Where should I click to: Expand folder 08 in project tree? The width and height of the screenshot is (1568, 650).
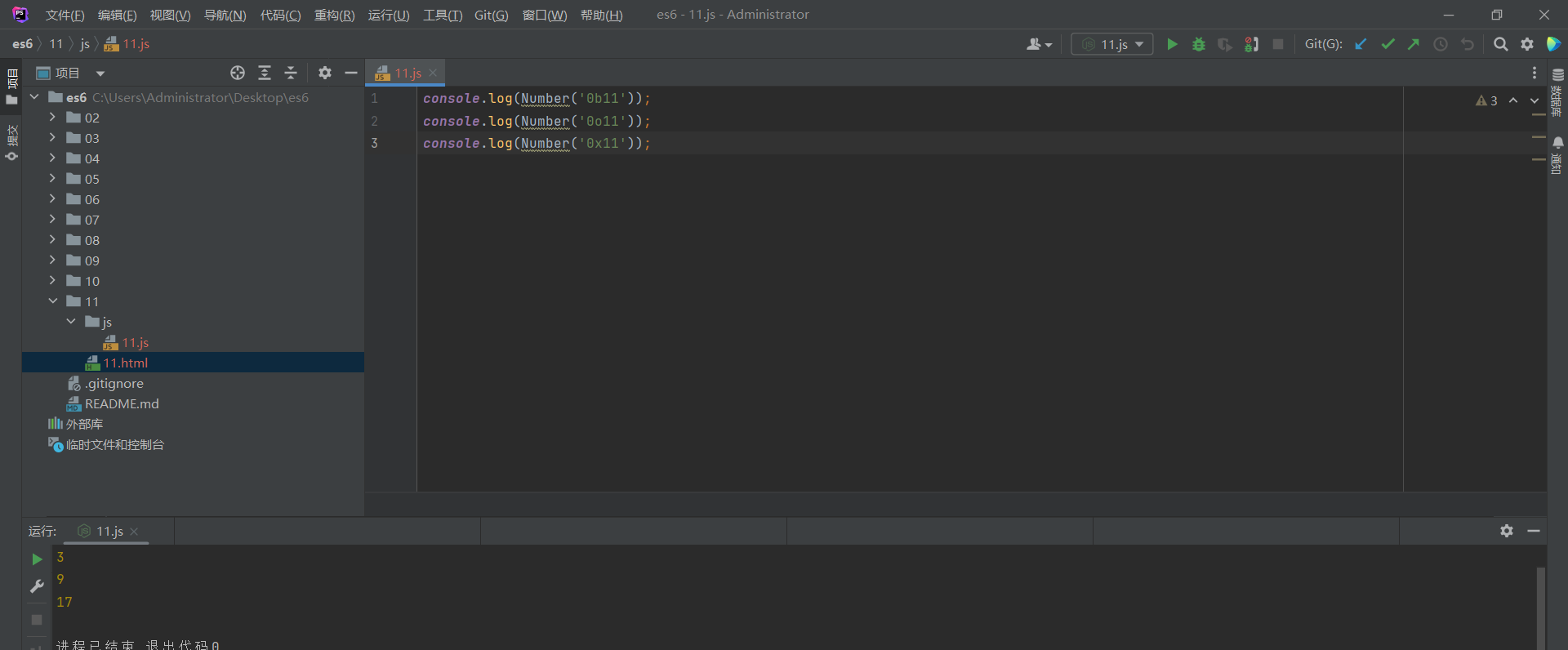click(52, 240)
